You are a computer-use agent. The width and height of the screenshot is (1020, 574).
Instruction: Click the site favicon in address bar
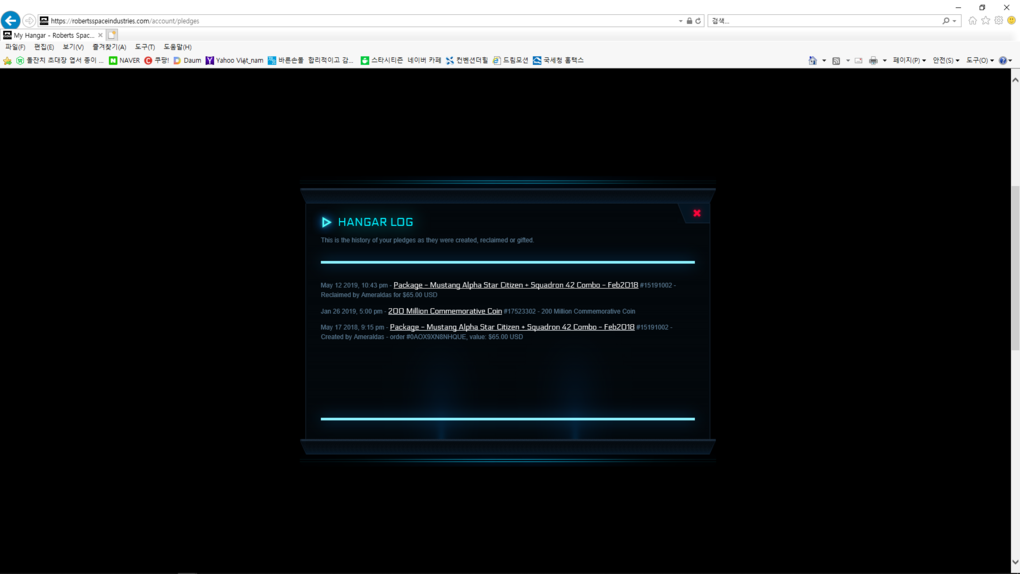(x=44, y=21)
